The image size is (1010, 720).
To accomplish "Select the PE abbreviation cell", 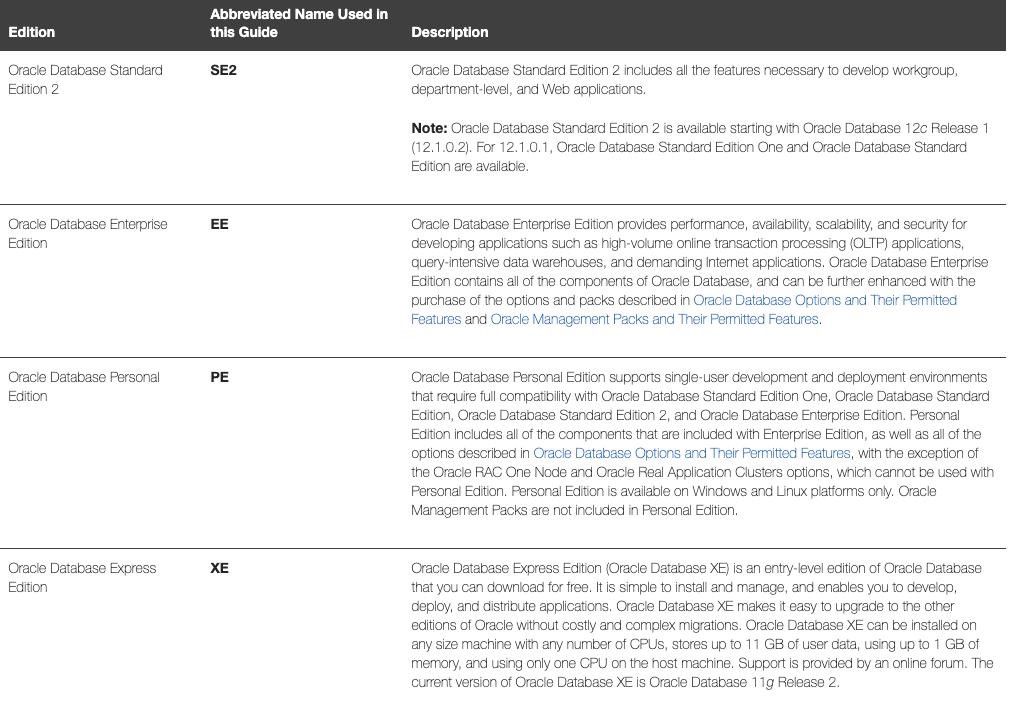I will tap(219, 377).
